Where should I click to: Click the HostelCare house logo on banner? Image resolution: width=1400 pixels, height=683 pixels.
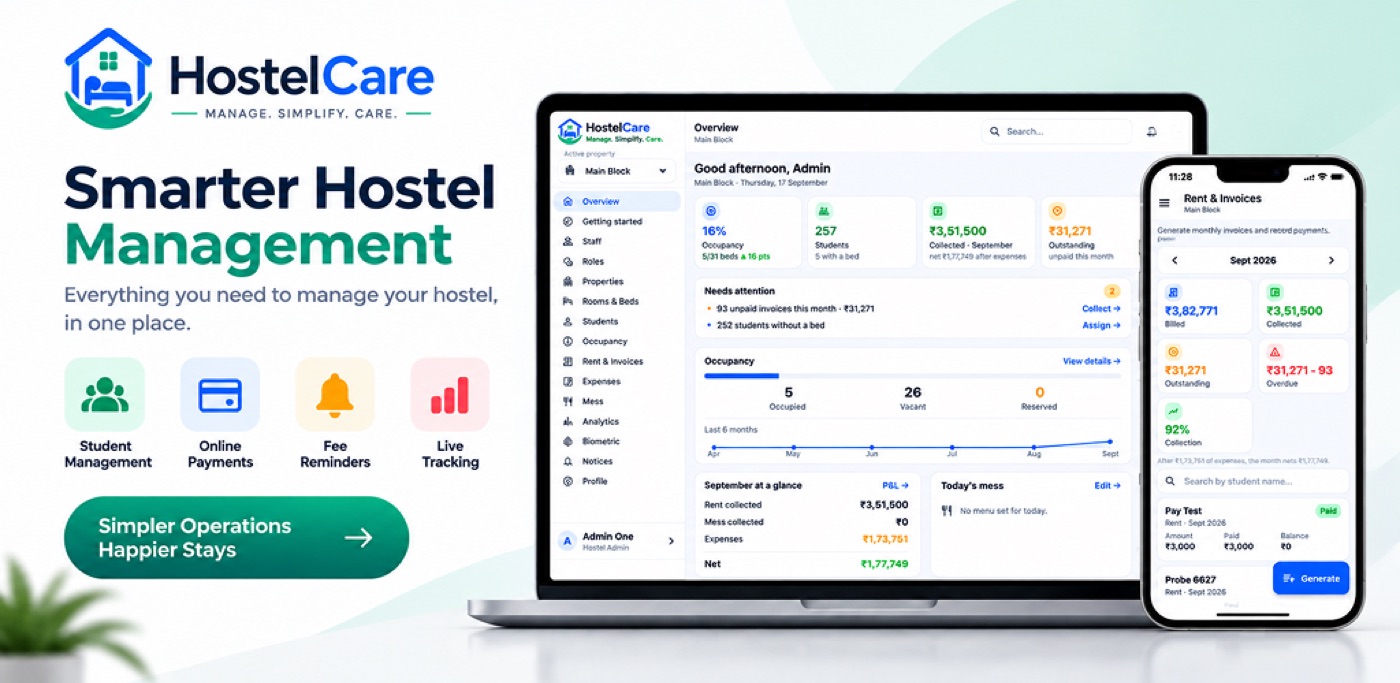[109, 79]
